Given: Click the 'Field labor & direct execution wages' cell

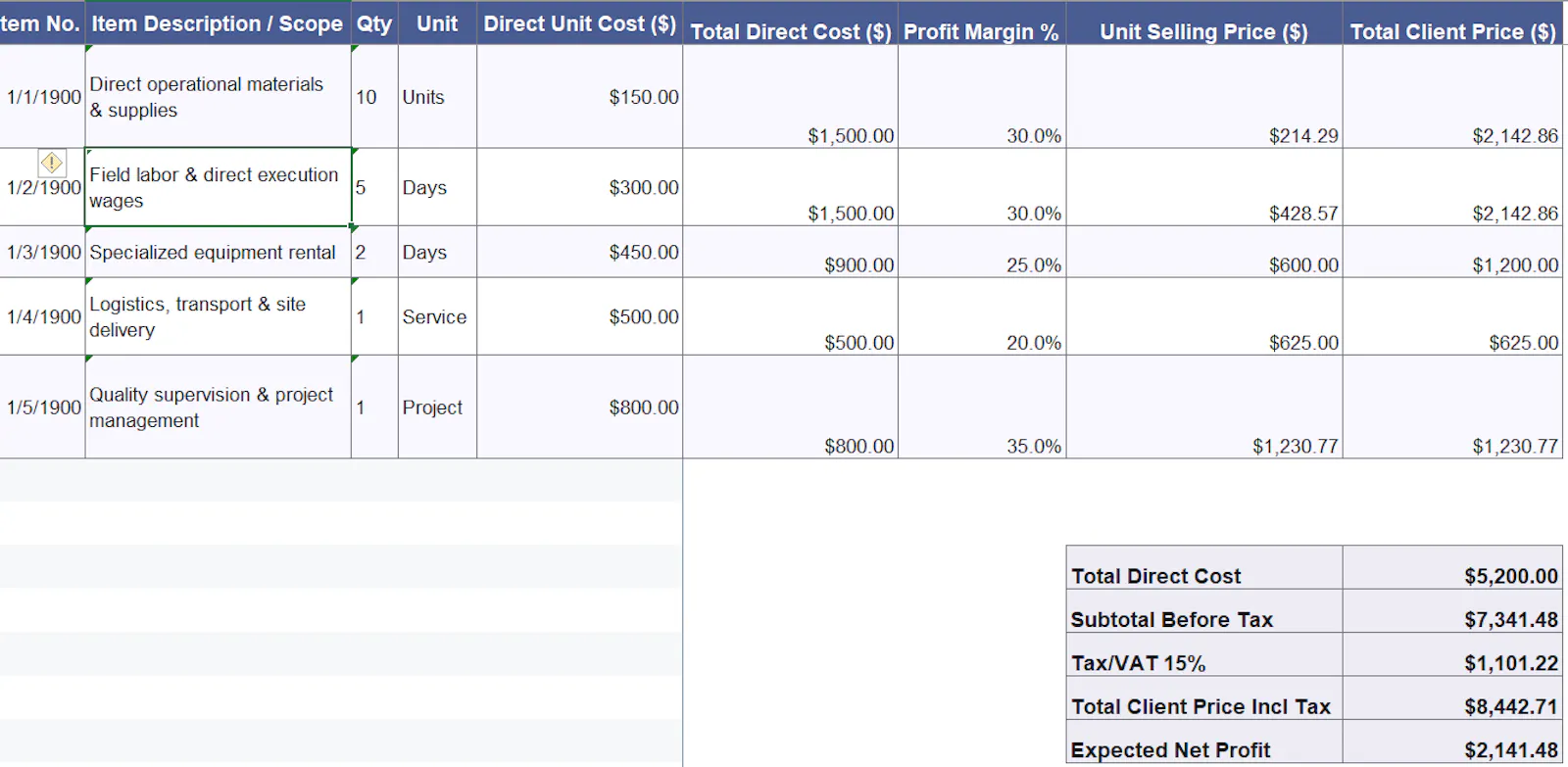Looking at the screenshot, I should click(x=218, y=187).
